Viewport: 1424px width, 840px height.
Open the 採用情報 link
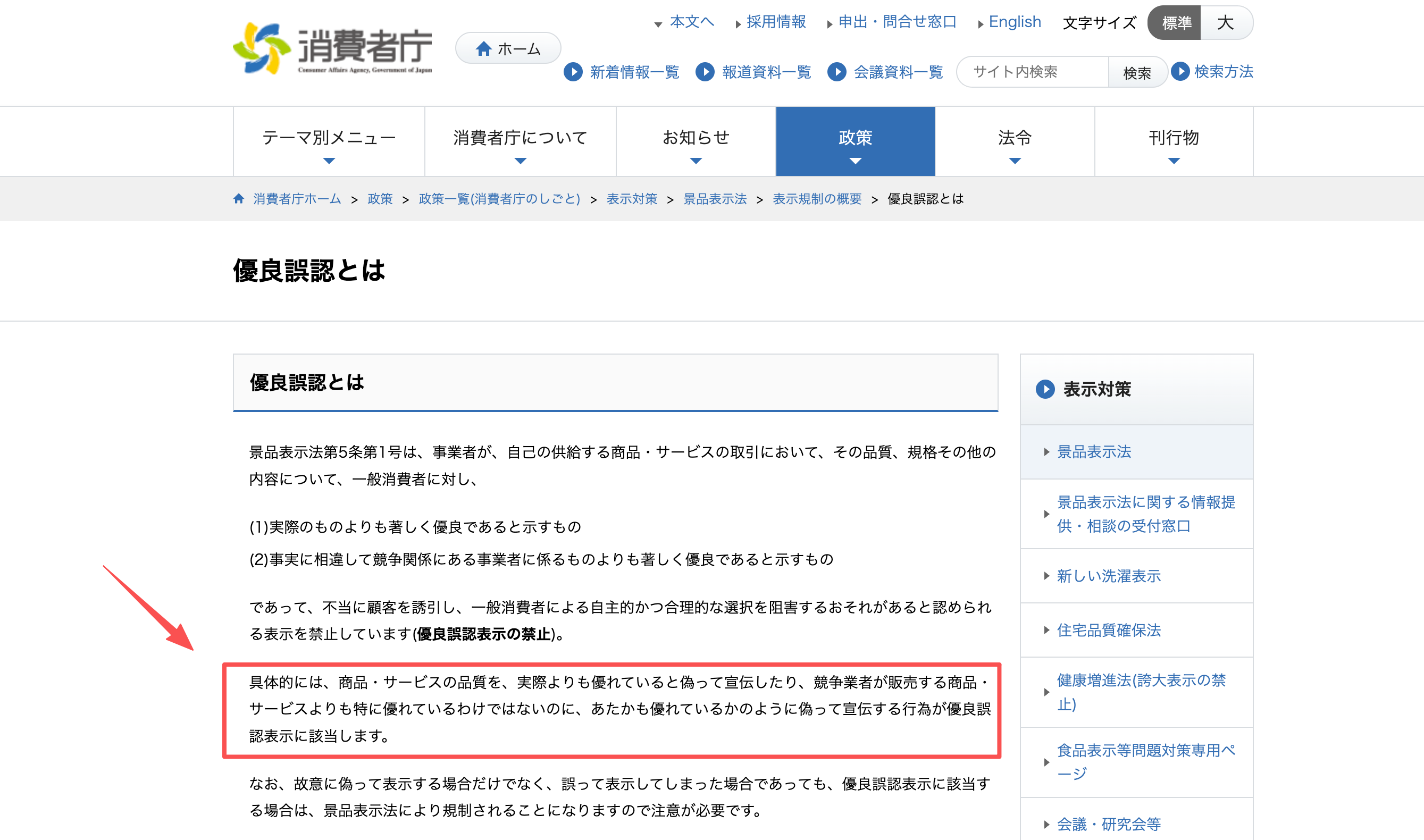coord(776,22)
